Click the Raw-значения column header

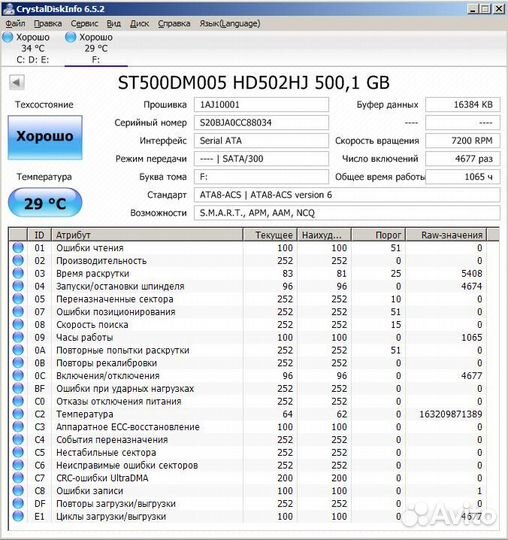446,235
